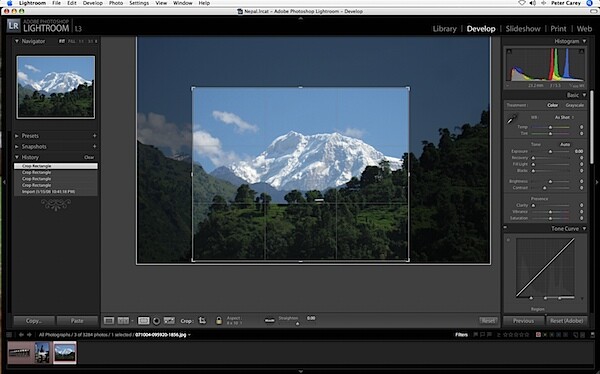
Task: Select the Remove Spots tool
Action: 169,320
